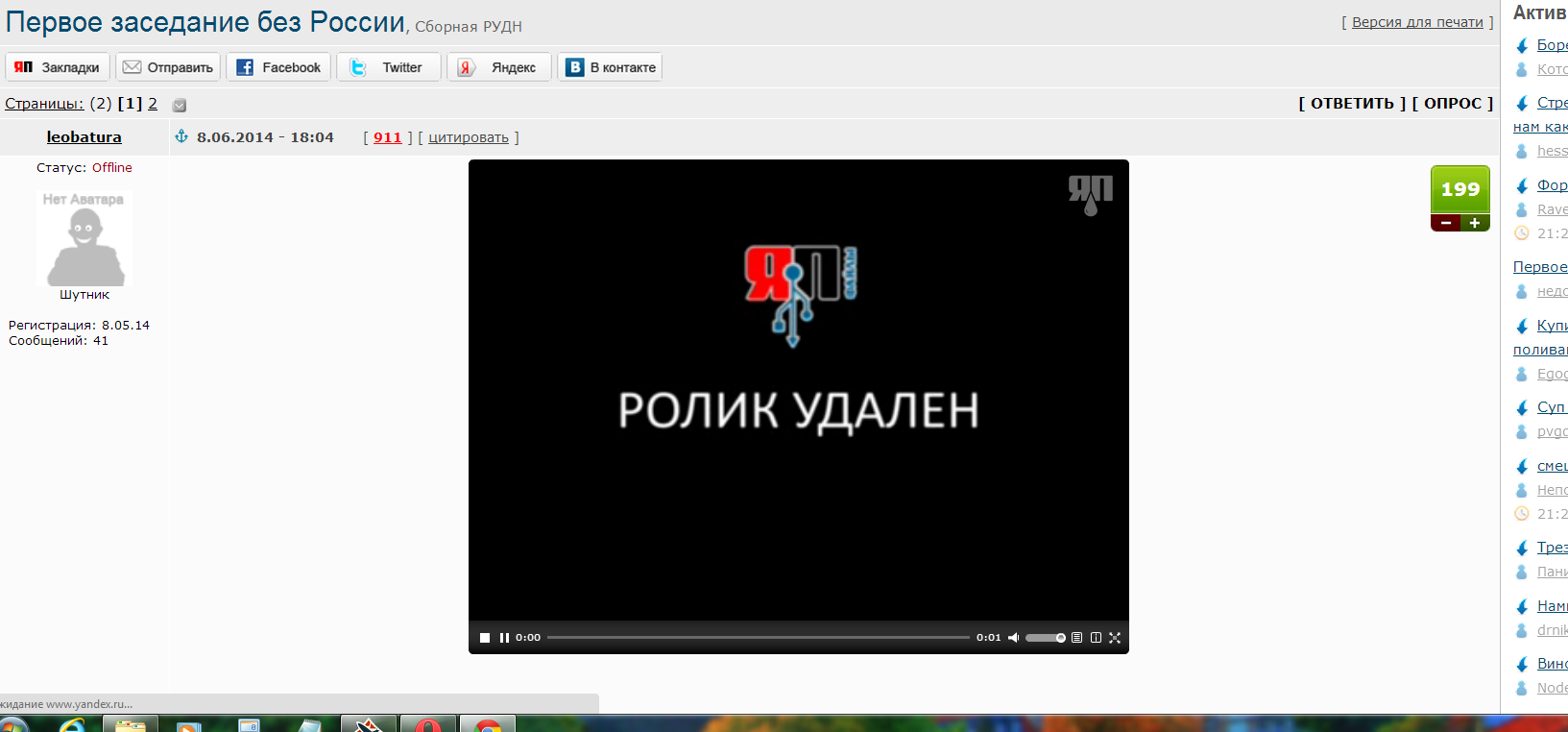Screen dimensions: 1568x732
Task: Switch to Opera in the taskbar
Action: coord(428,724)
